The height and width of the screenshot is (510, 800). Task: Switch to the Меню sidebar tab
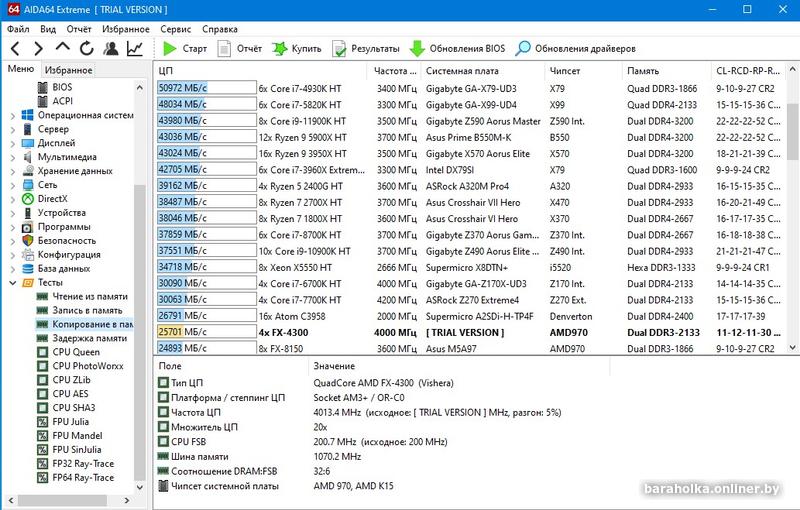coord(21,69)
